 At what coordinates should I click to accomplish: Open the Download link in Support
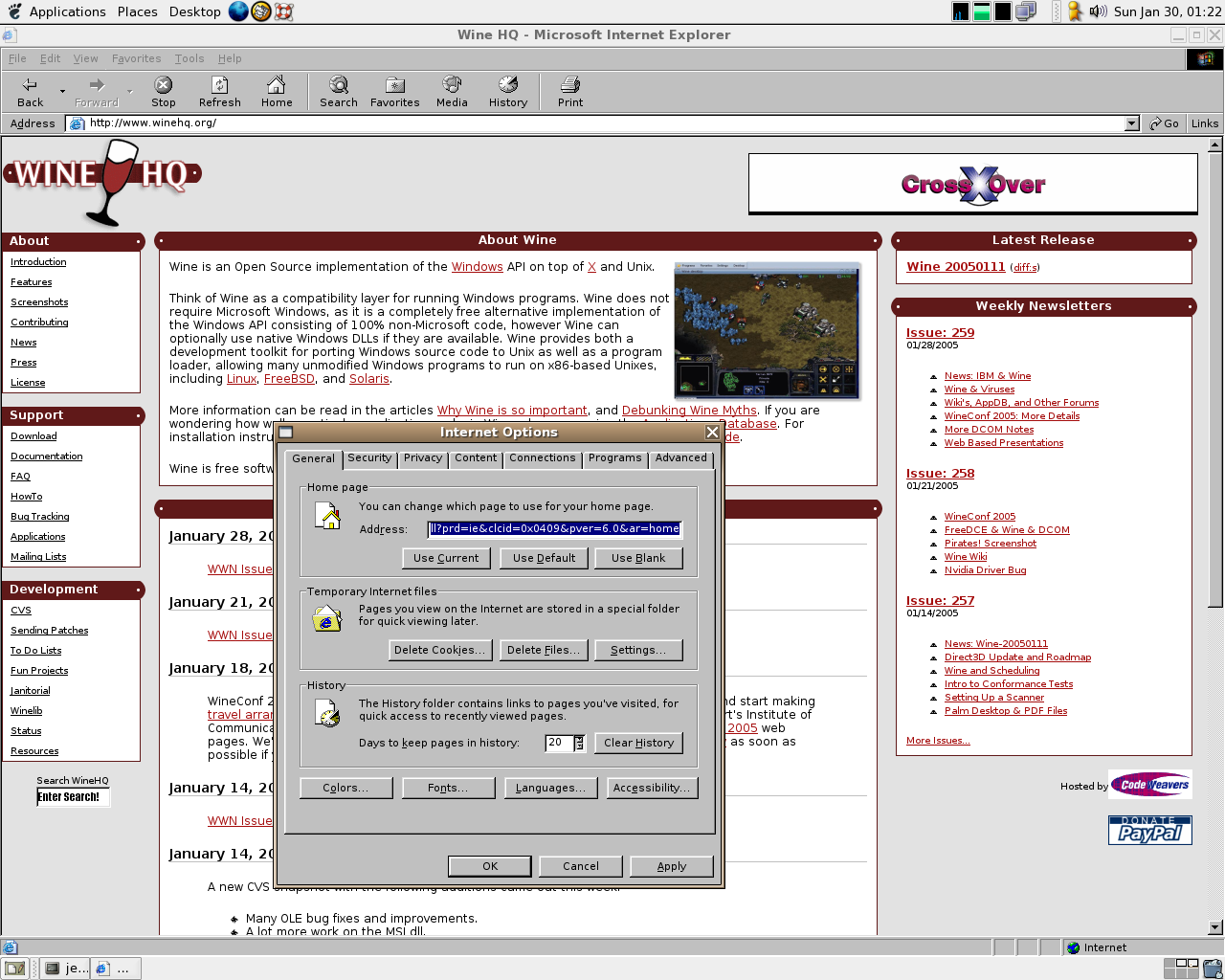[x=33, y=436]
